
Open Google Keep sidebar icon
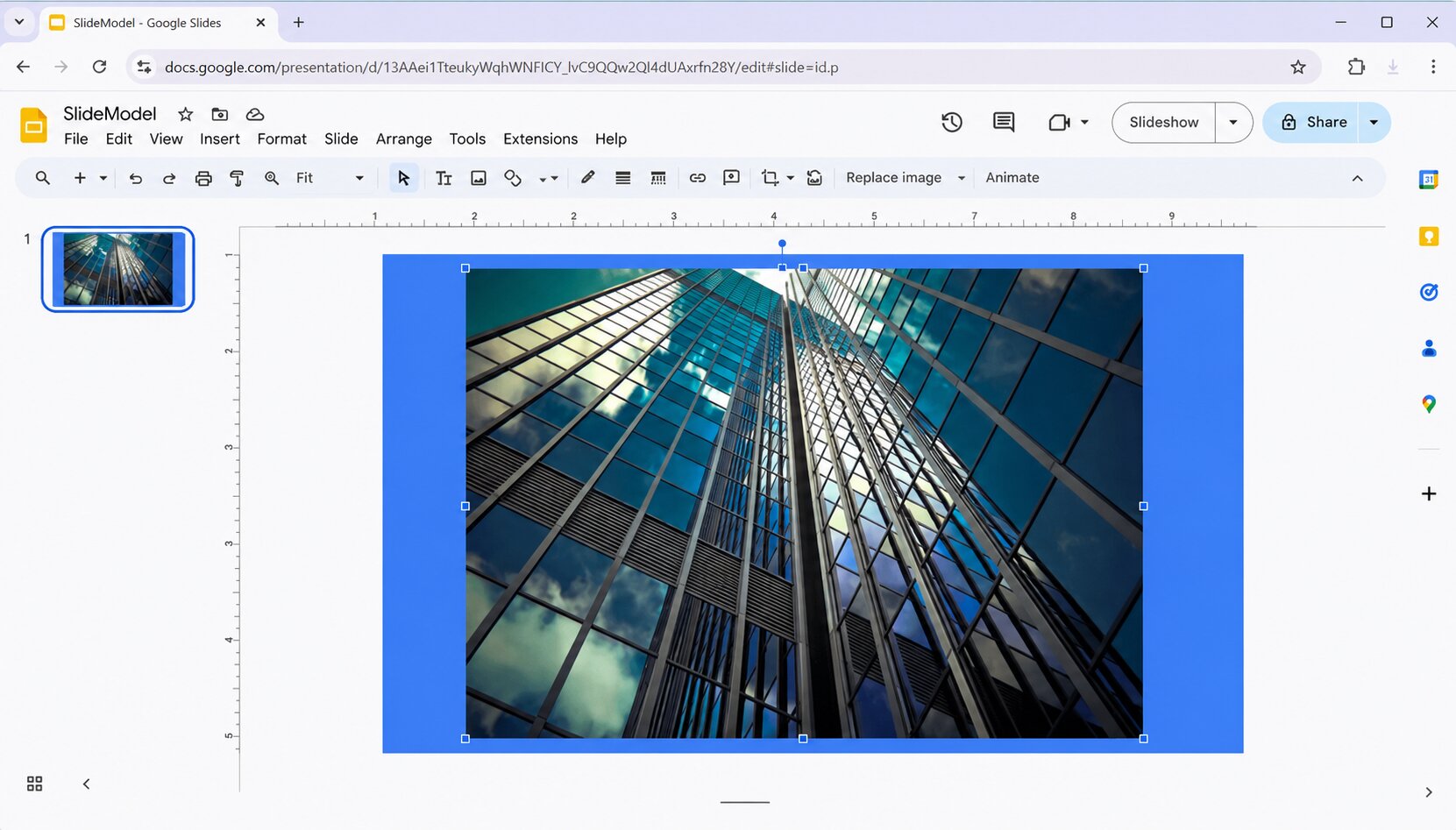(x=1429, y=237)
